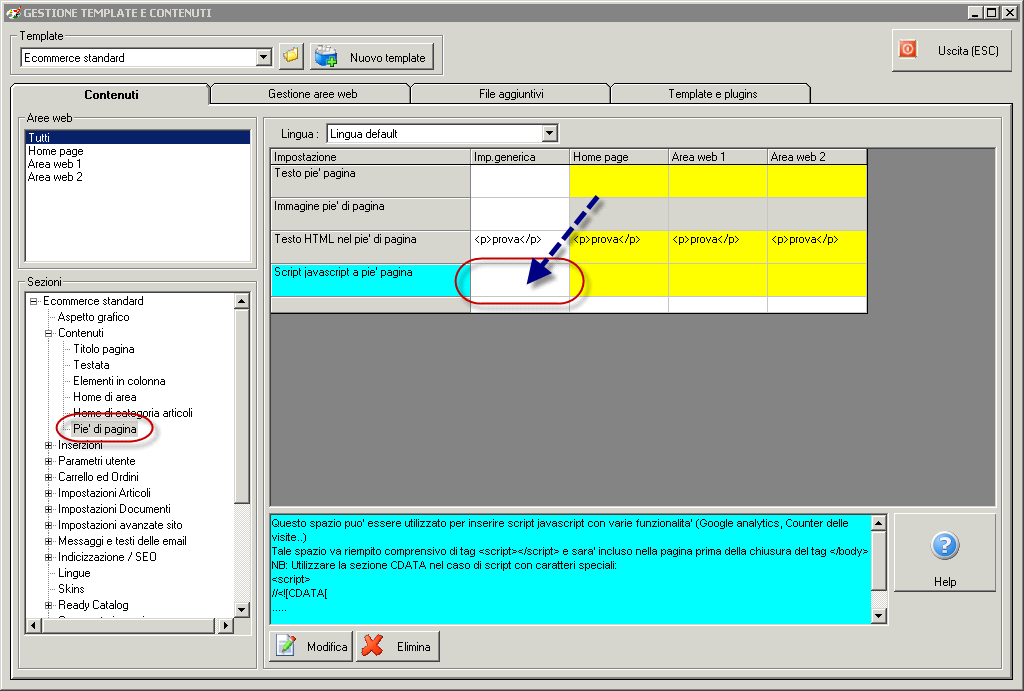Expand the Inserzioni tree node
The width and height of the screenshot is (1024, 691).
(x=48, y=445)
